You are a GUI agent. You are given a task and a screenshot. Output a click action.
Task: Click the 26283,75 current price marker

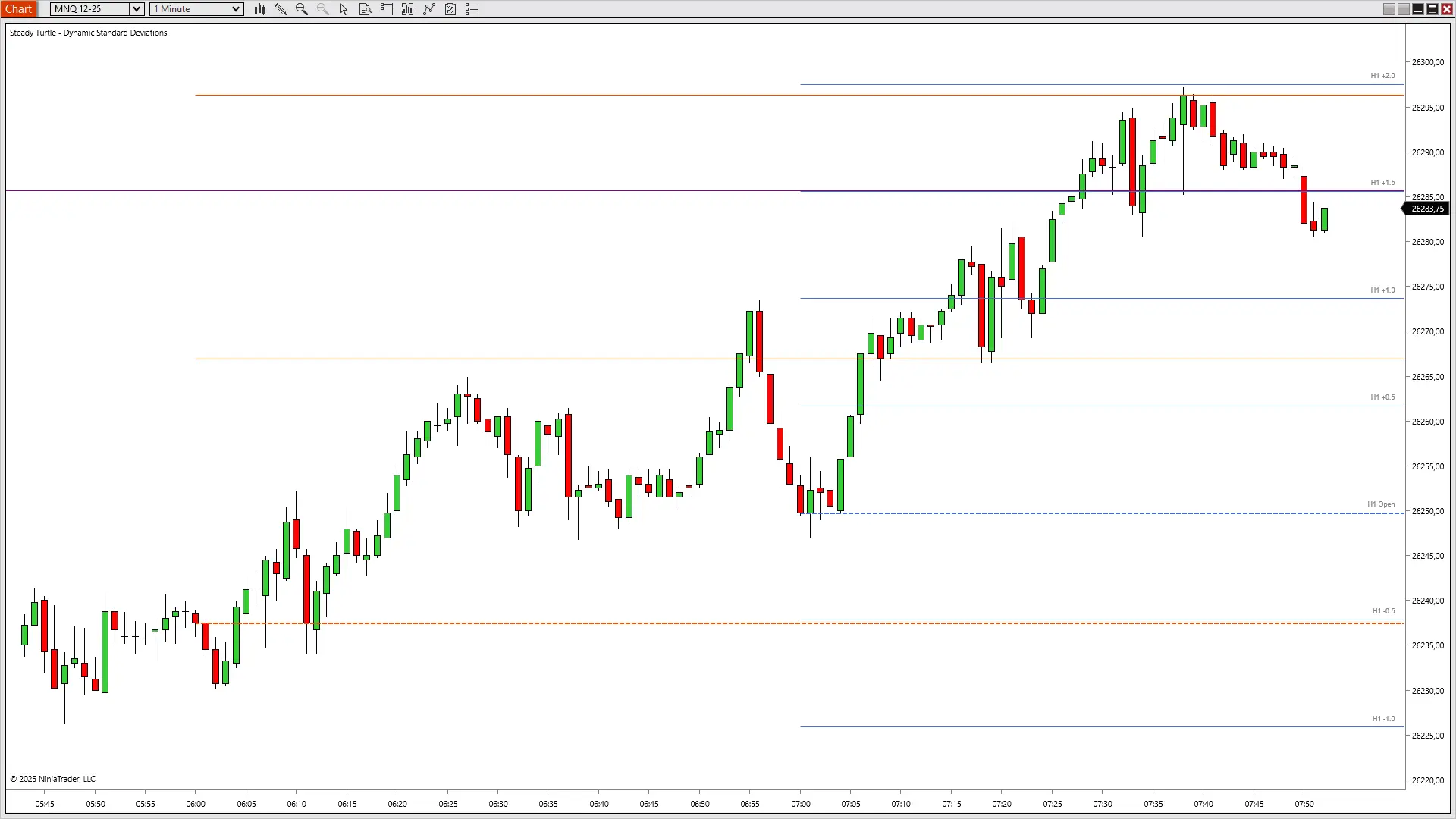tap(1427, 209)
